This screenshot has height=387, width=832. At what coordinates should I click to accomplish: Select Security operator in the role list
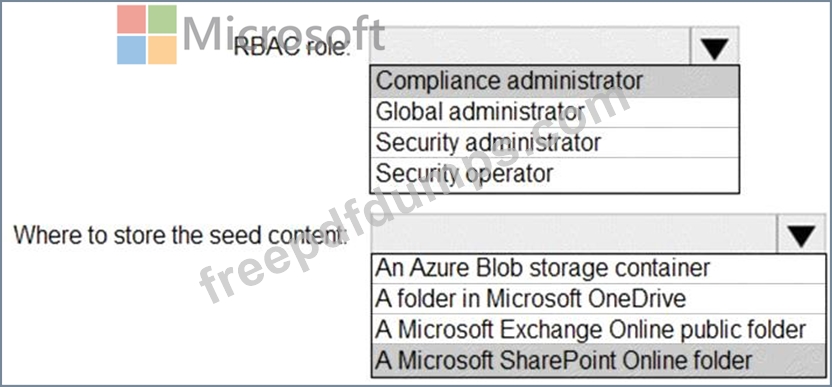coord(554,174)
